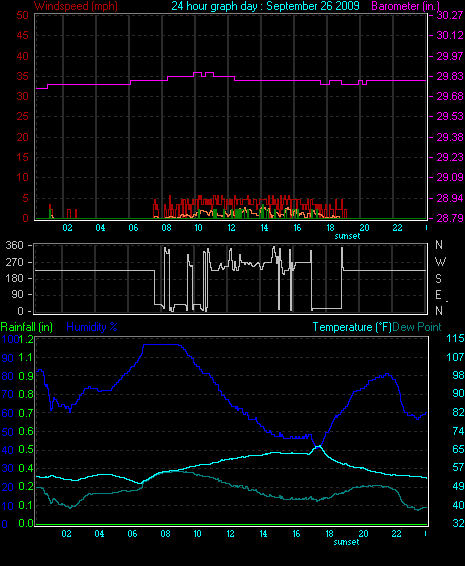The image size is (465, 566).
Task: Select the Humidity % legend label
Action: (x=92, y=327)
